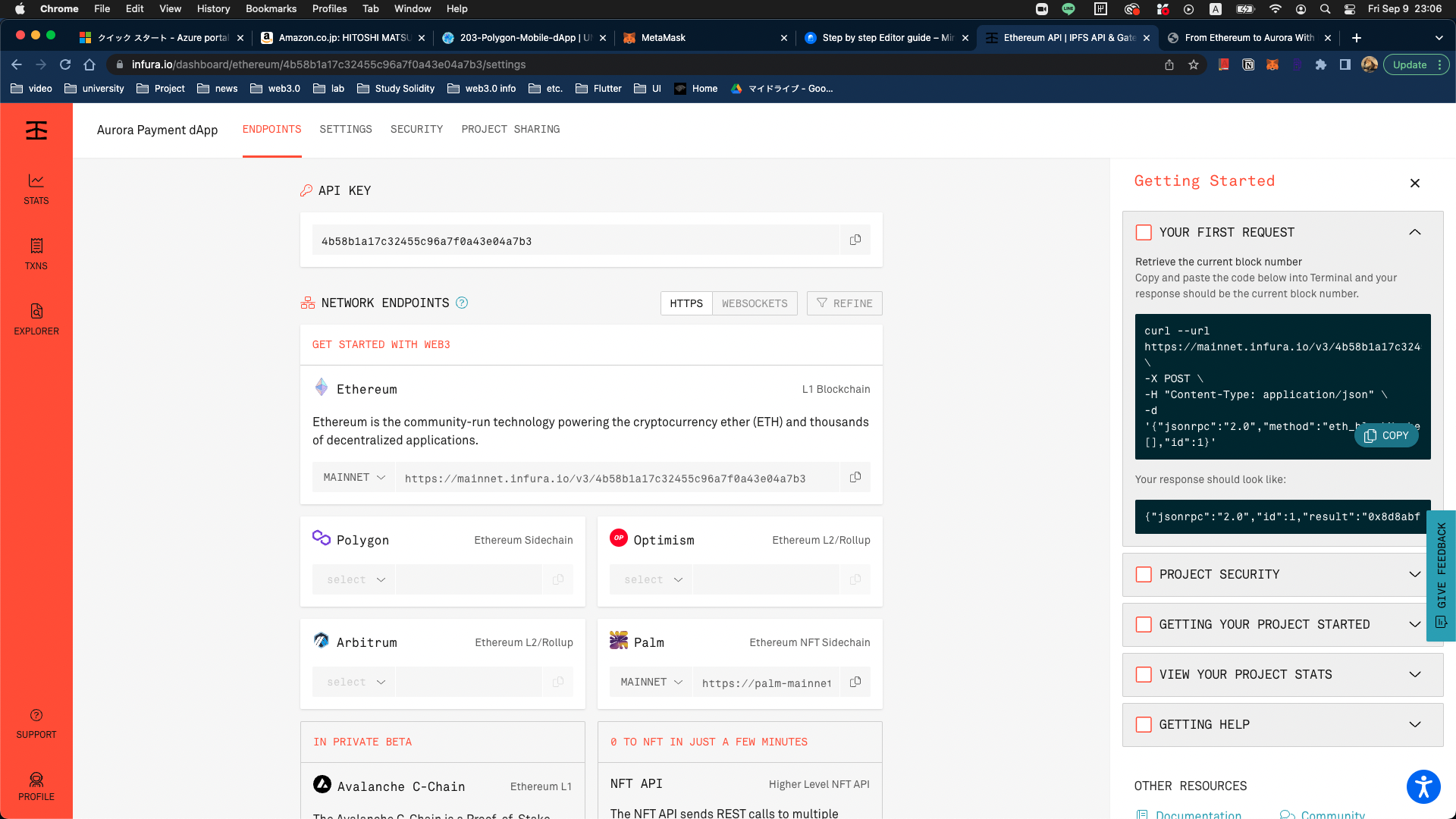Screen dimensions: 1456x819
Task: Go to the Chrome home page icon
Action: pos(89,64)
